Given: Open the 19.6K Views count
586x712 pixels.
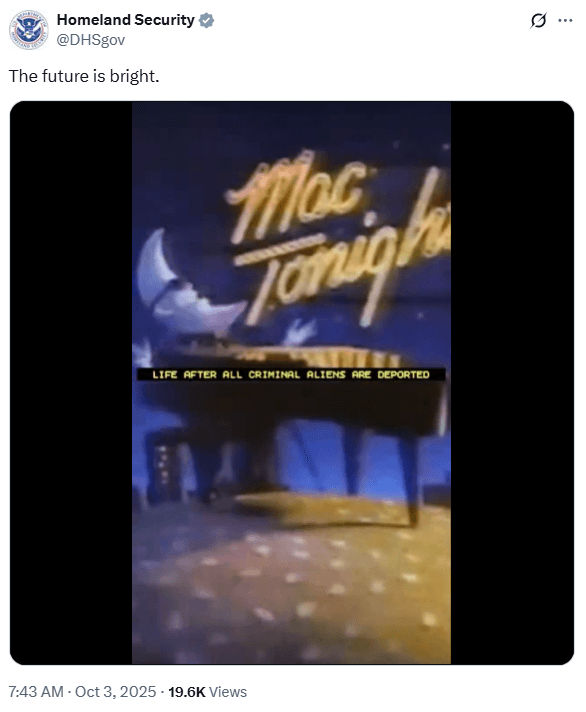Looking at the screenshot, I should pos(207,692).
